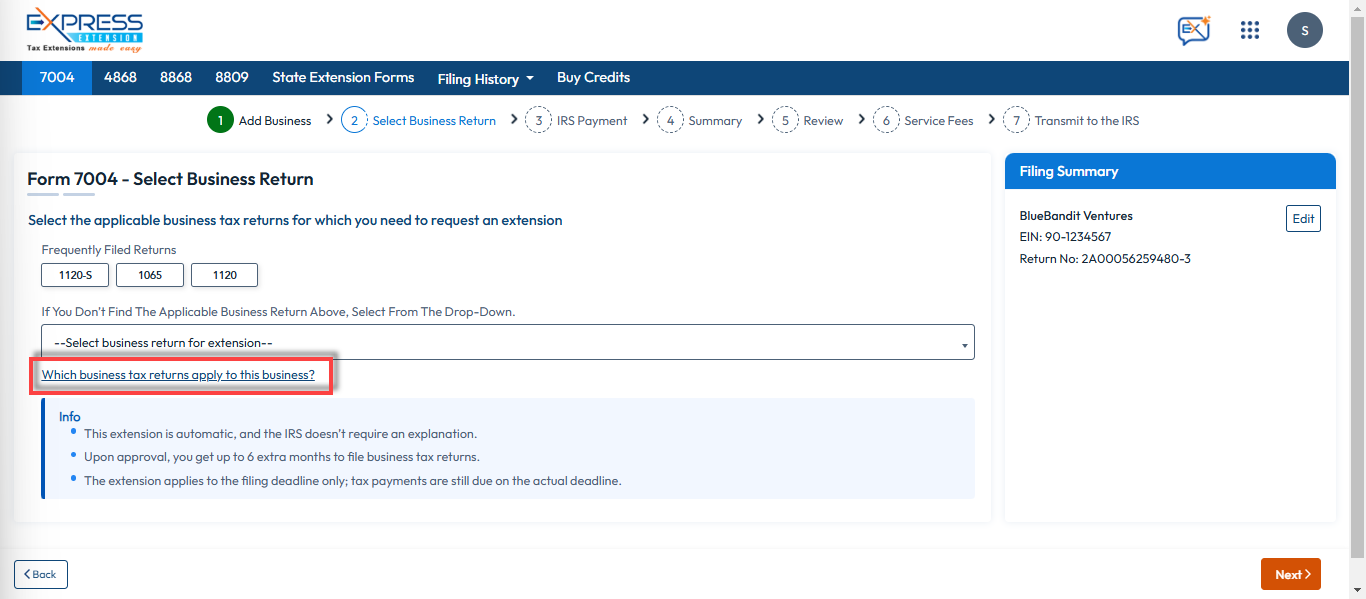Click the BlueBandit Ventures business name
This screenshot has height=599, width=1366.
pos(1076,215)
